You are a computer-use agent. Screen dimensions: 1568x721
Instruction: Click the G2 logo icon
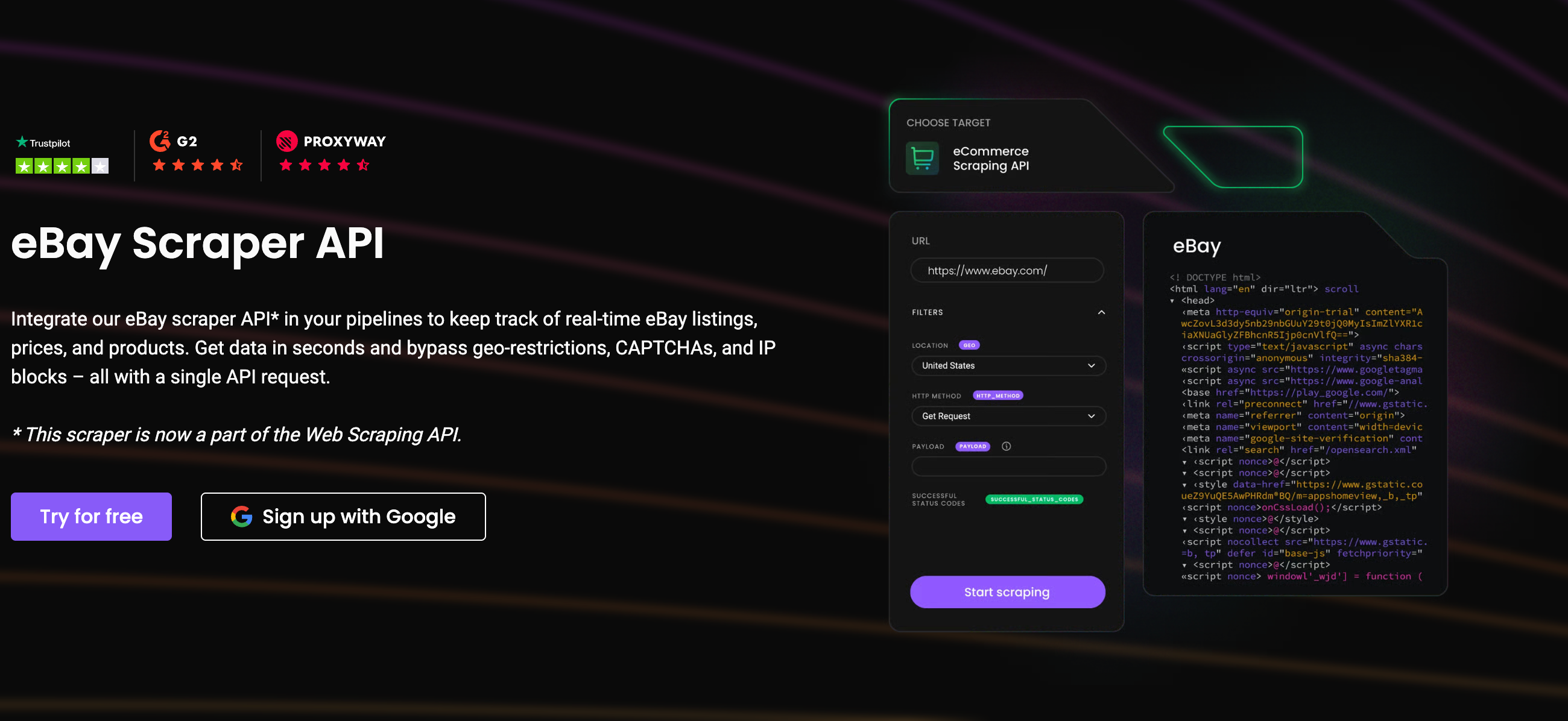(160, 140)
